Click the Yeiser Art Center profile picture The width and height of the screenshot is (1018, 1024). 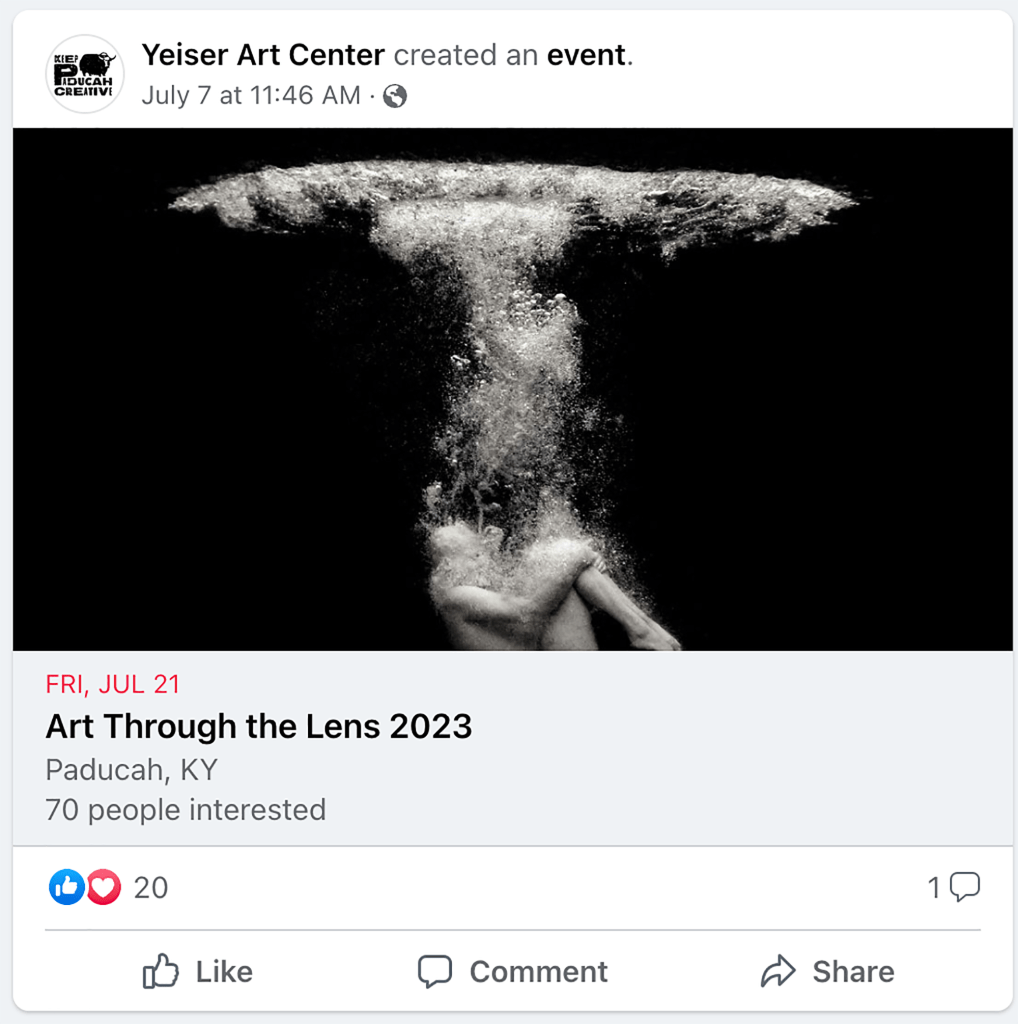84,73
